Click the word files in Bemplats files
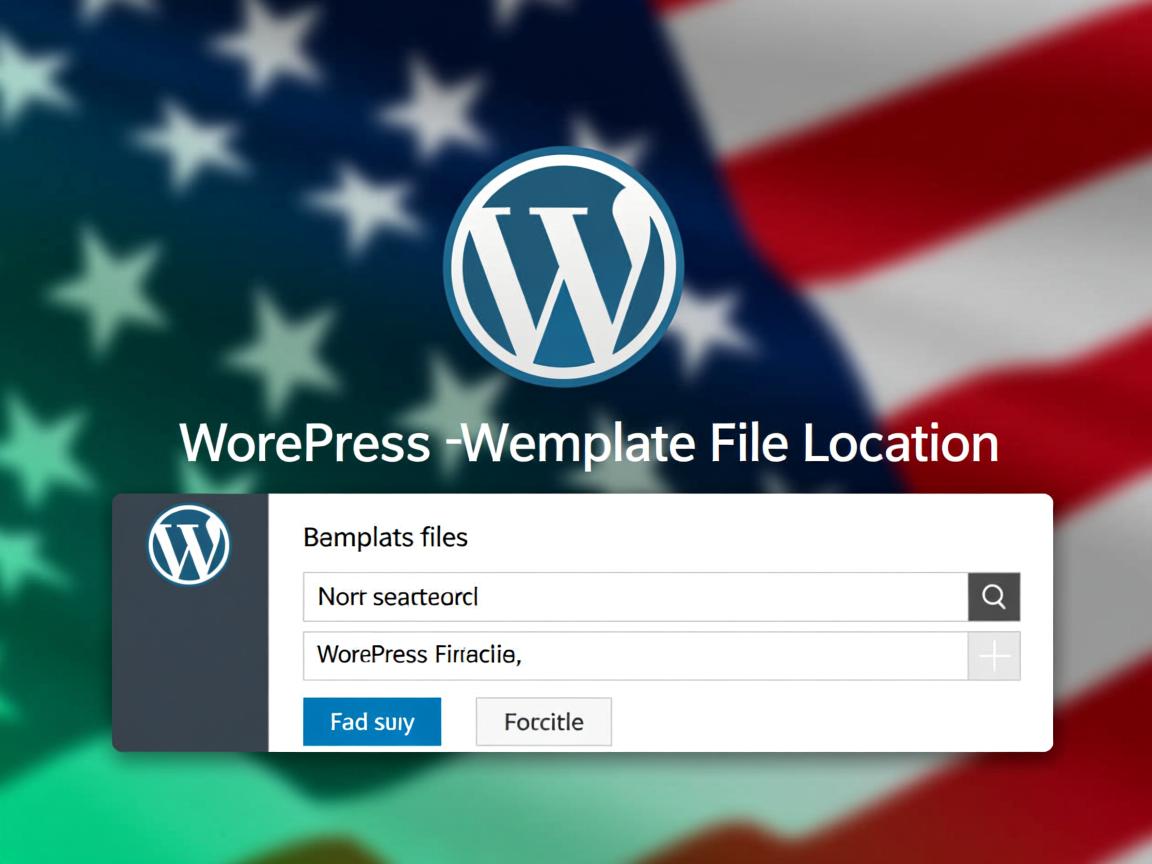Viewport: 1152px width, 864px height. (444, 537)
